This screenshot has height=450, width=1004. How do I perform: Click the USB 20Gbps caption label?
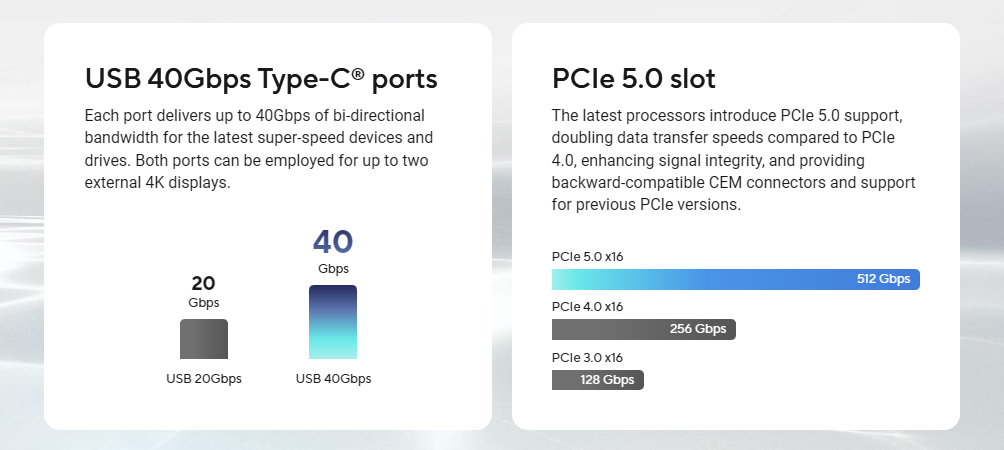[x=204, y=378]
